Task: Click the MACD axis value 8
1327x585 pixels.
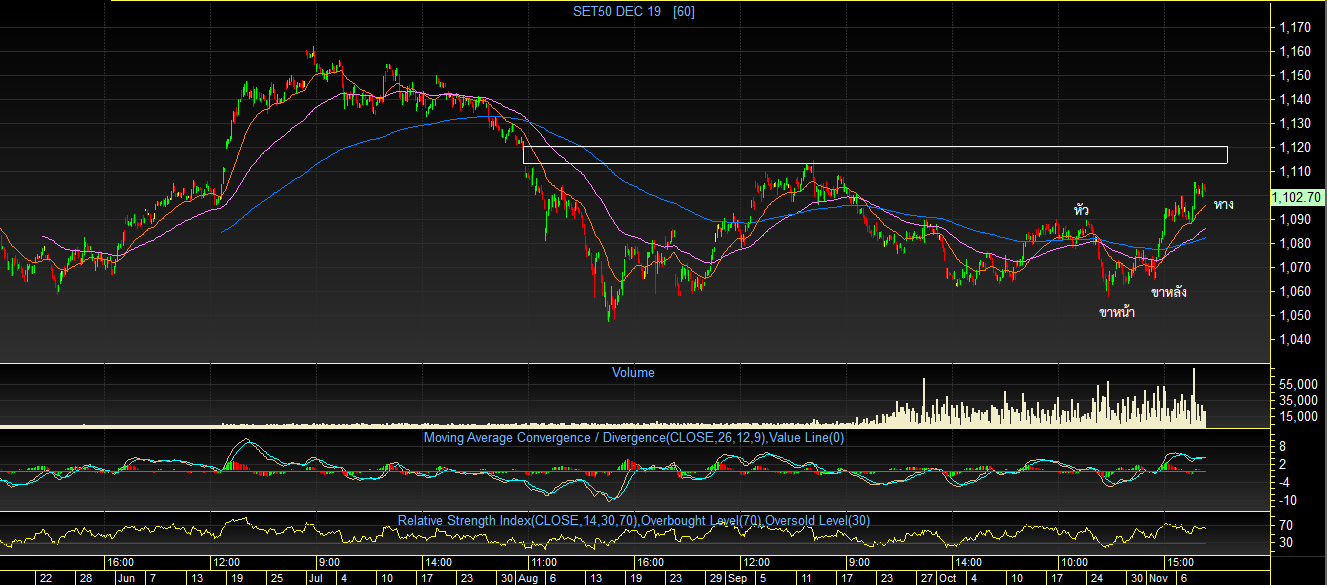Action: coord(1283,448)
